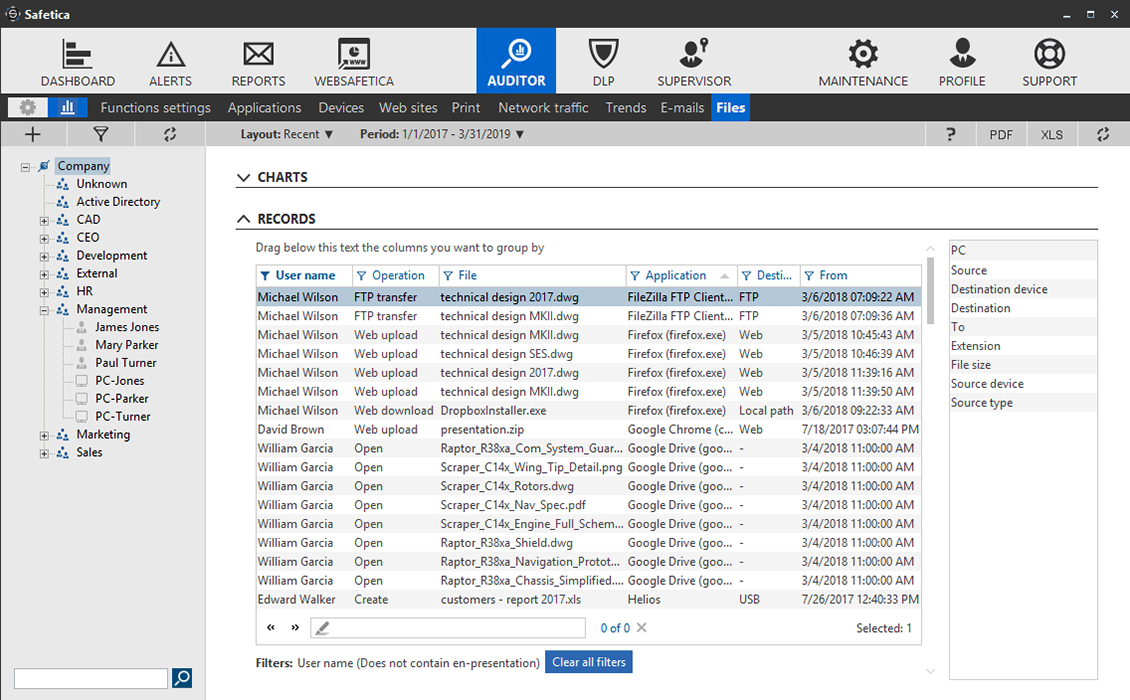The image size is (1130, 700).
Task: Open the Supervisor module
Action: pyautogui.click(x=694, y=62)
